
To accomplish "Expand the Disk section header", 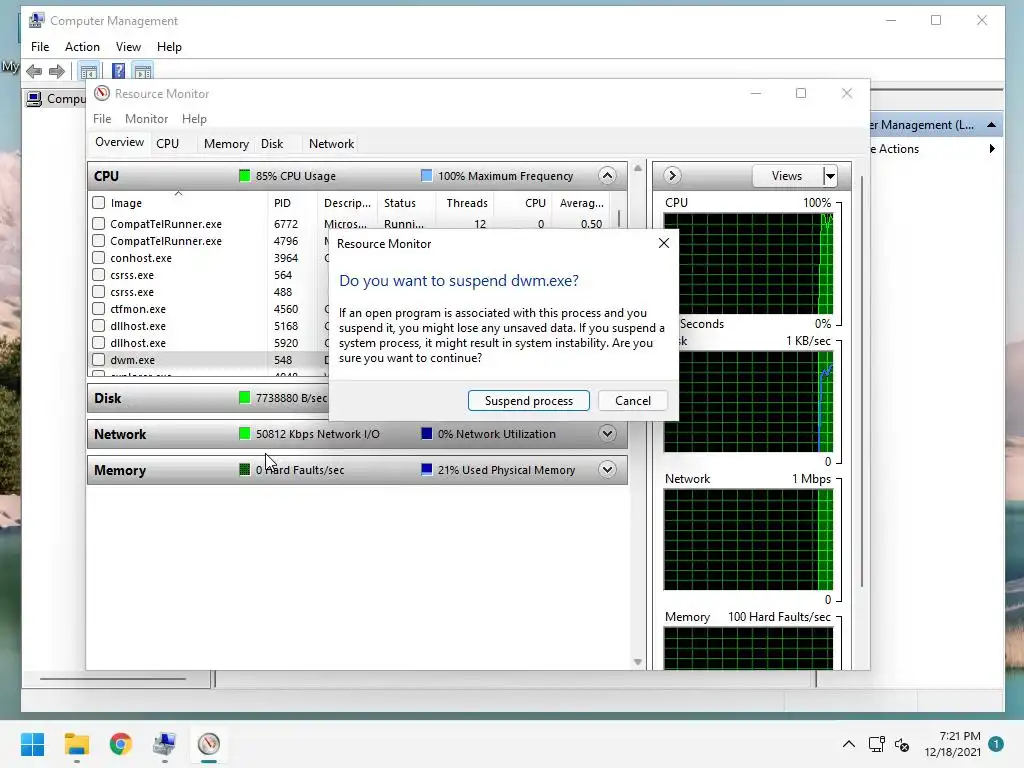I will (x=208, y=398).
